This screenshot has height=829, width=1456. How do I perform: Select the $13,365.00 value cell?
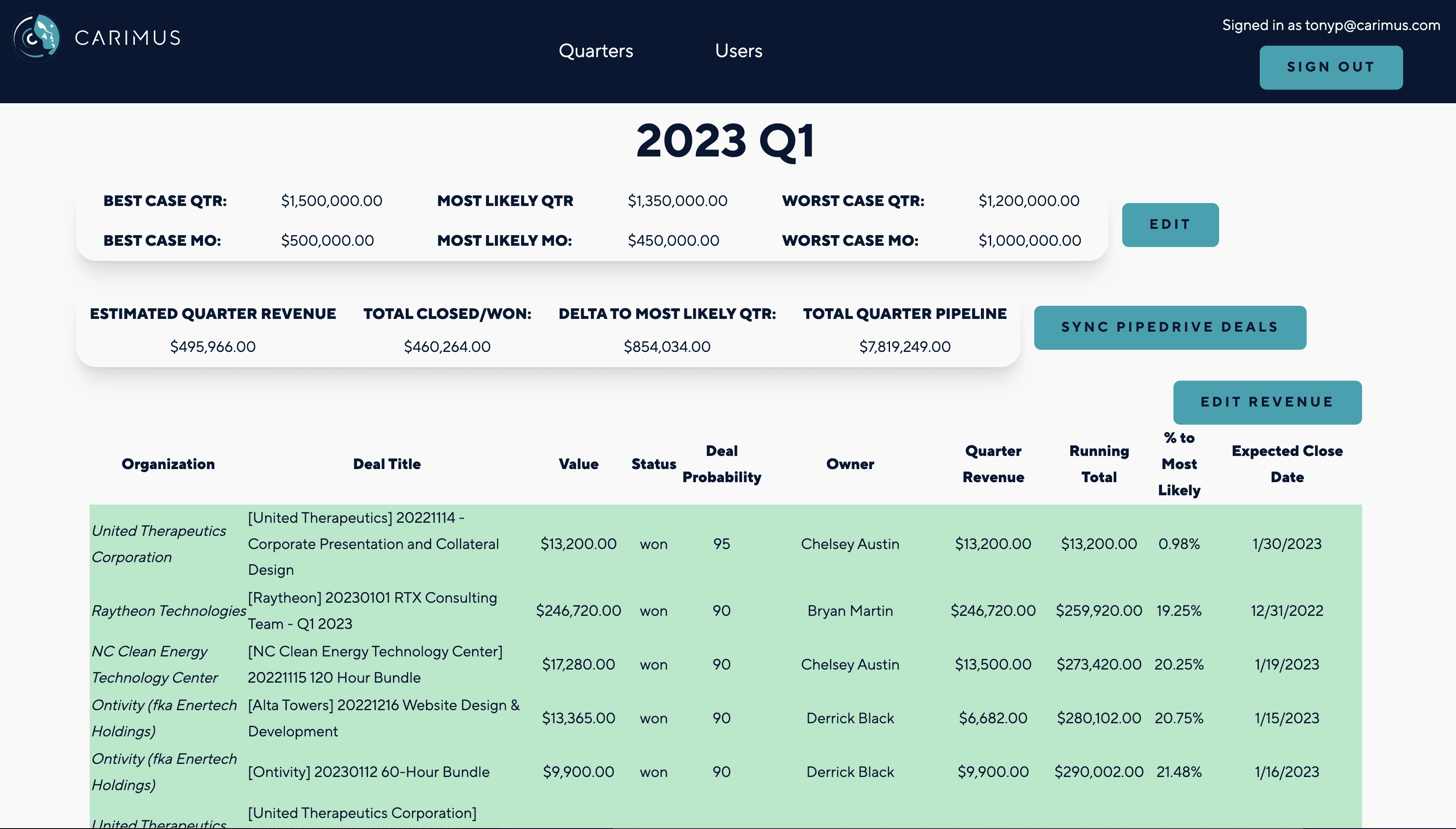[579, 718]
